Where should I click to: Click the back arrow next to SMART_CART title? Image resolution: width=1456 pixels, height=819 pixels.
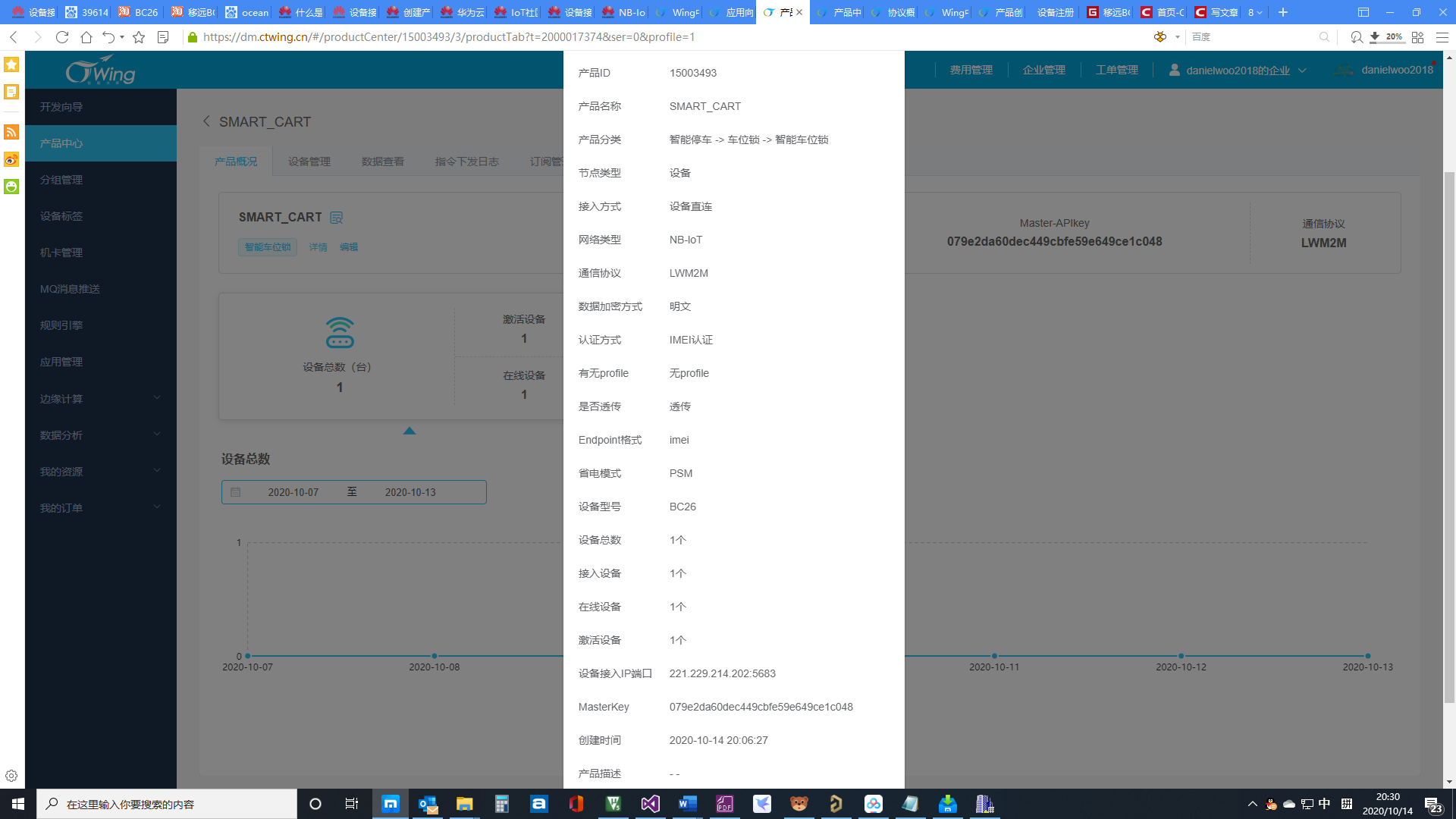206,121
